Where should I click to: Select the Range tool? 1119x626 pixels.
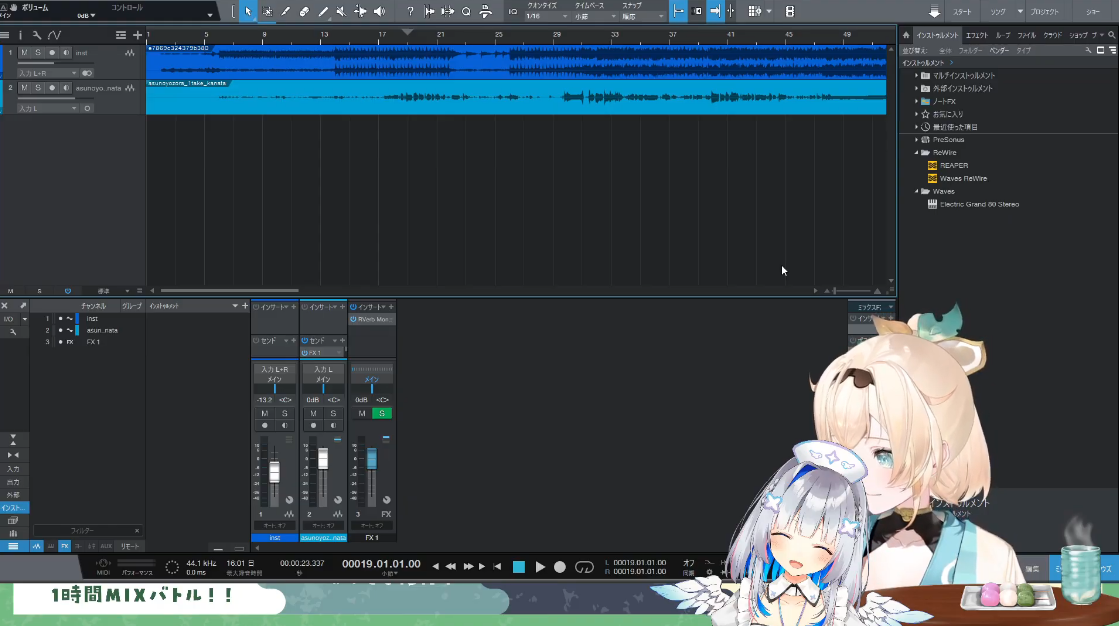(x=267, y=11)
